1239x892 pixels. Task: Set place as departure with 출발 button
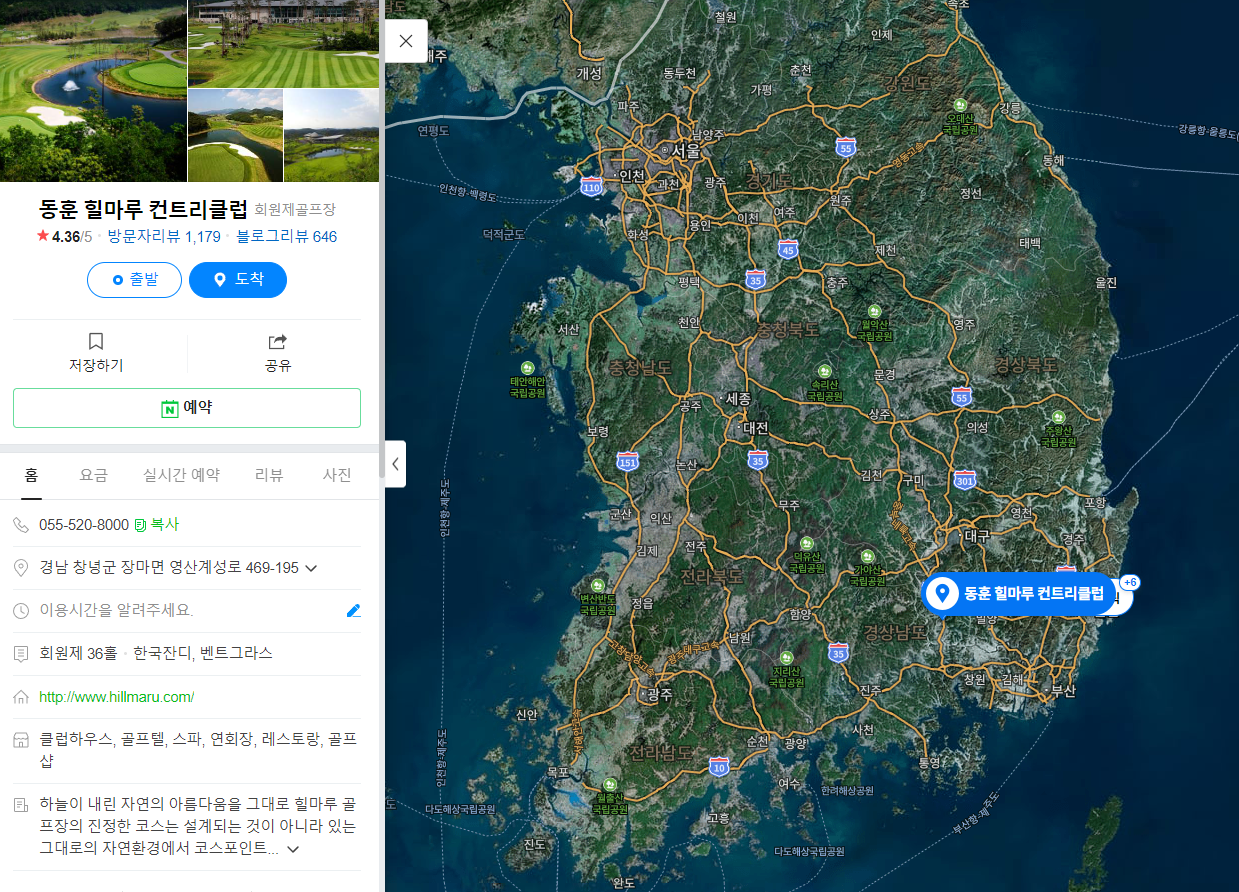pos(134,280)
